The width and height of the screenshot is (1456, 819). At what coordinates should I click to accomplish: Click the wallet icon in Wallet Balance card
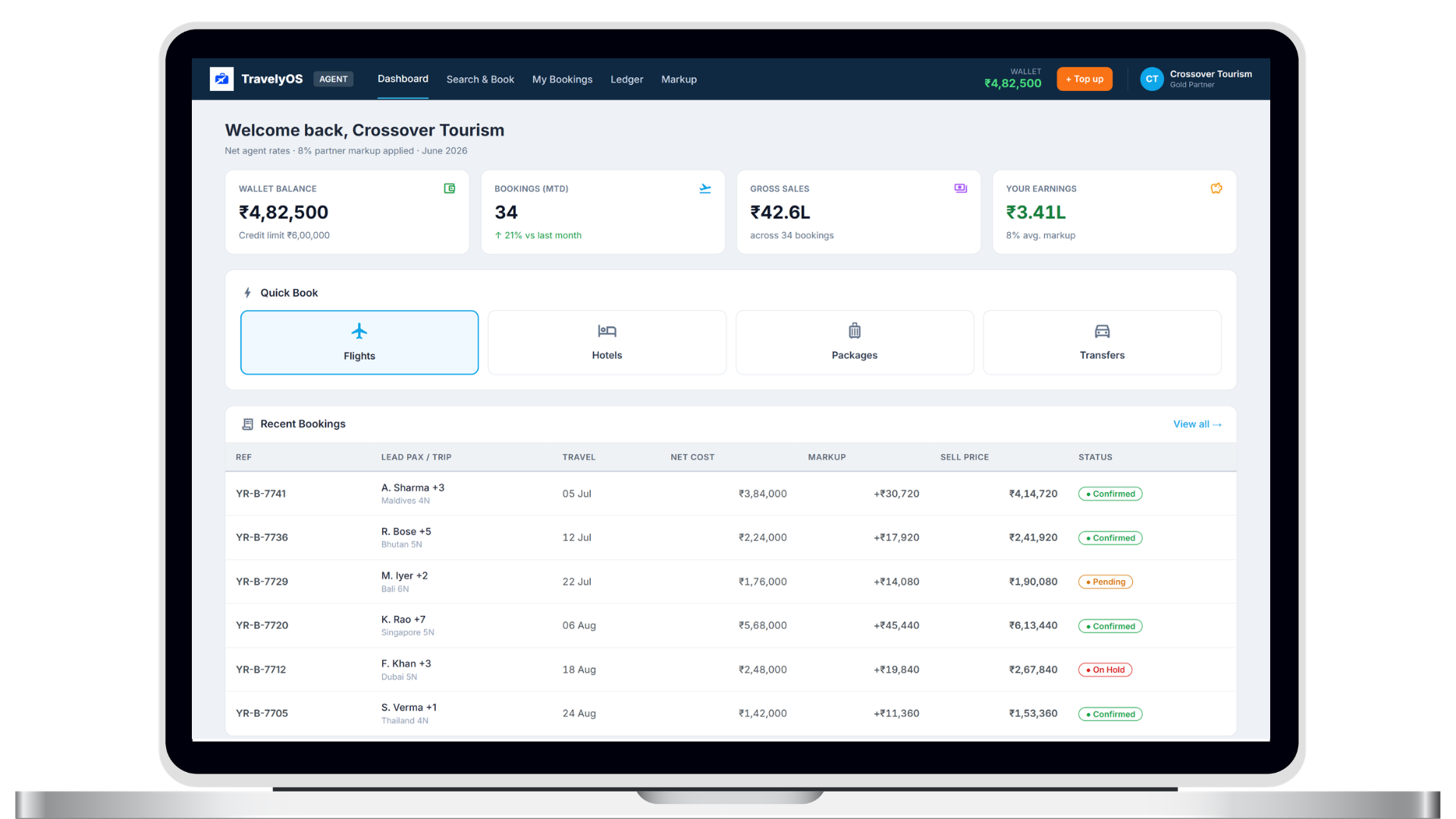[x=450, y=188]
